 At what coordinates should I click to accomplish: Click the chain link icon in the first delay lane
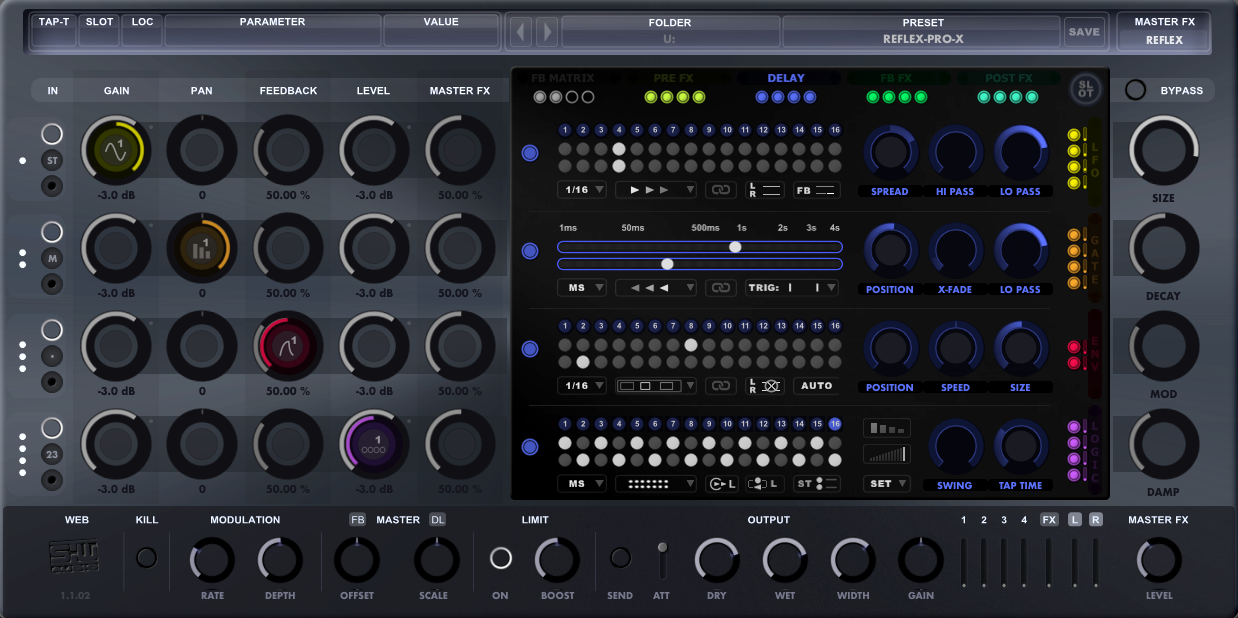tap(721, 188)
